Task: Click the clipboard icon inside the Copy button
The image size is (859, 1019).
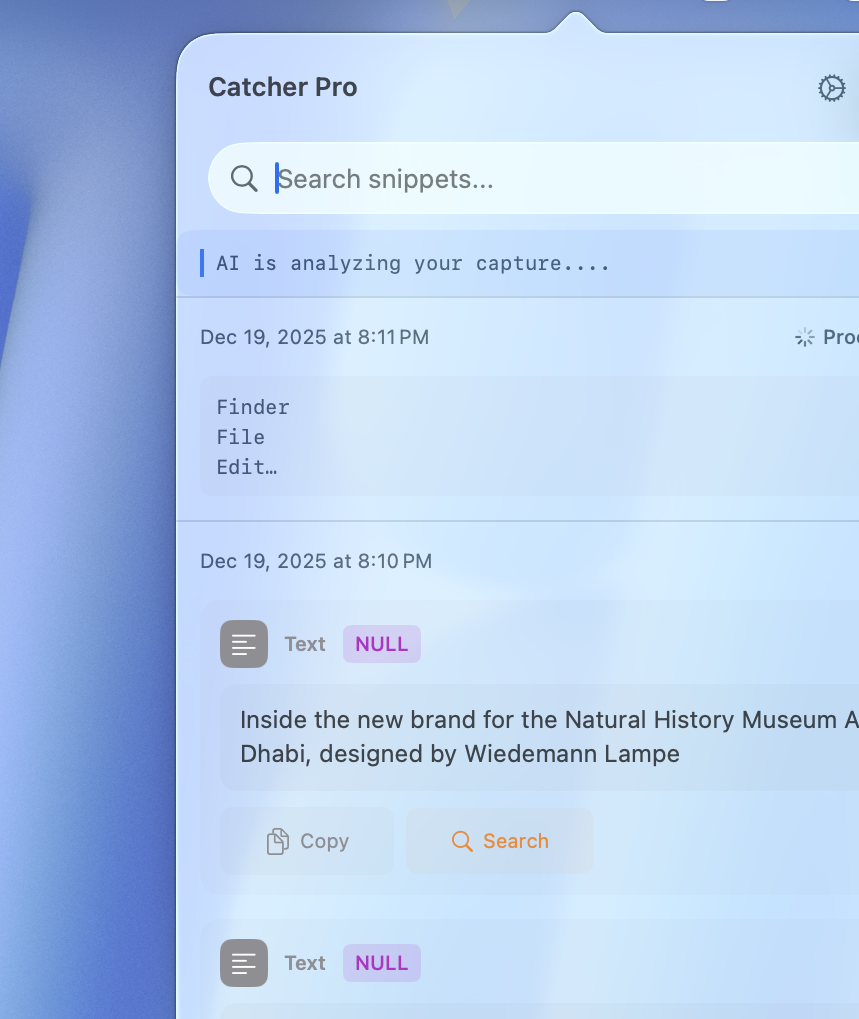Action: coord(277,841)
